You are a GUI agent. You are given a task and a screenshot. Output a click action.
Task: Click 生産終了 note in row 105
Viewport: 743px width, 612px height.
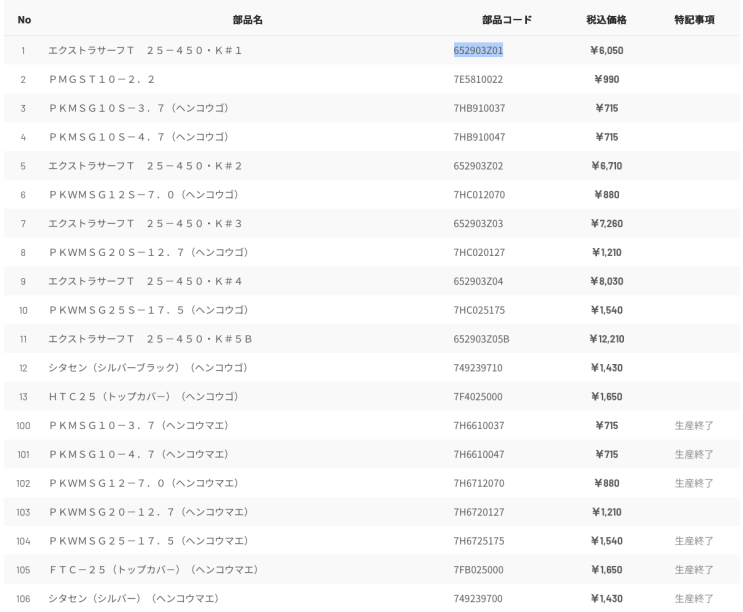694,569
